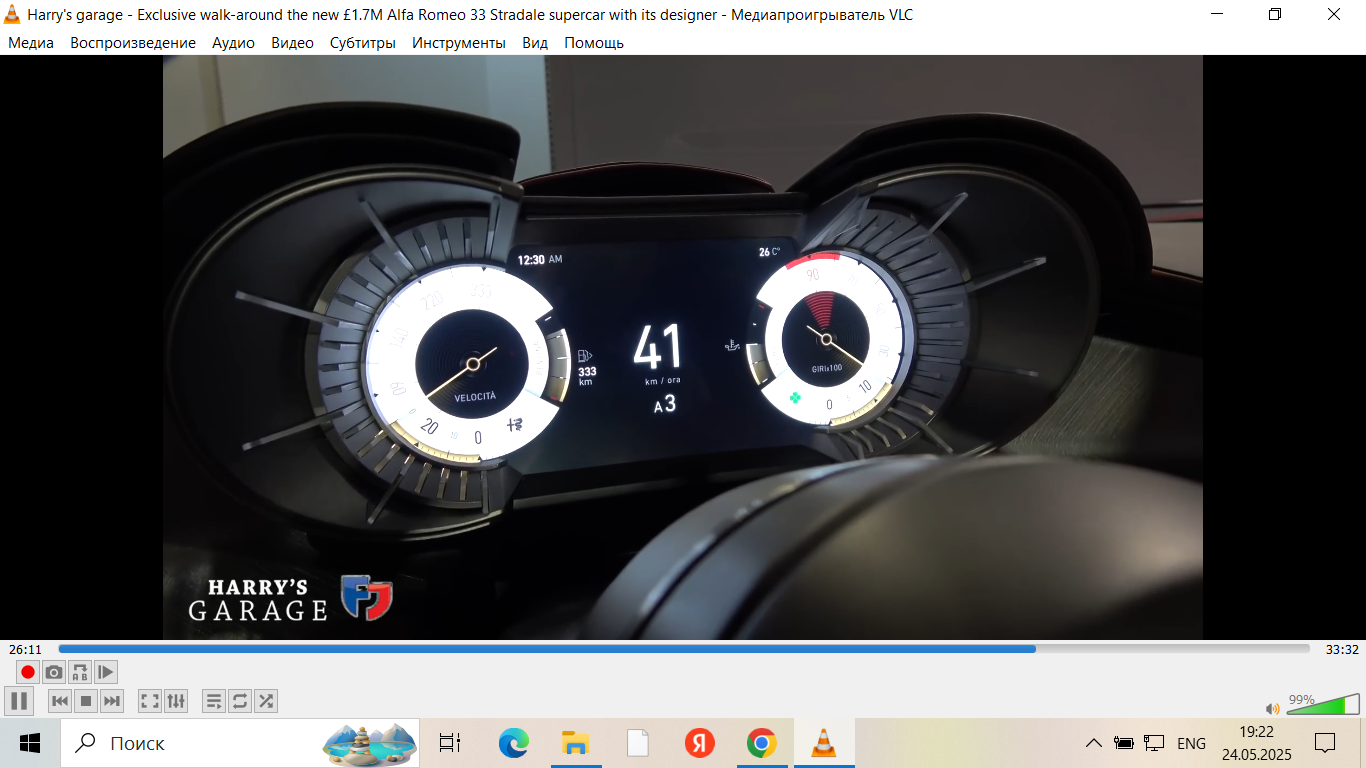
Task: Show the playlist
Action: tap(214, 701)
